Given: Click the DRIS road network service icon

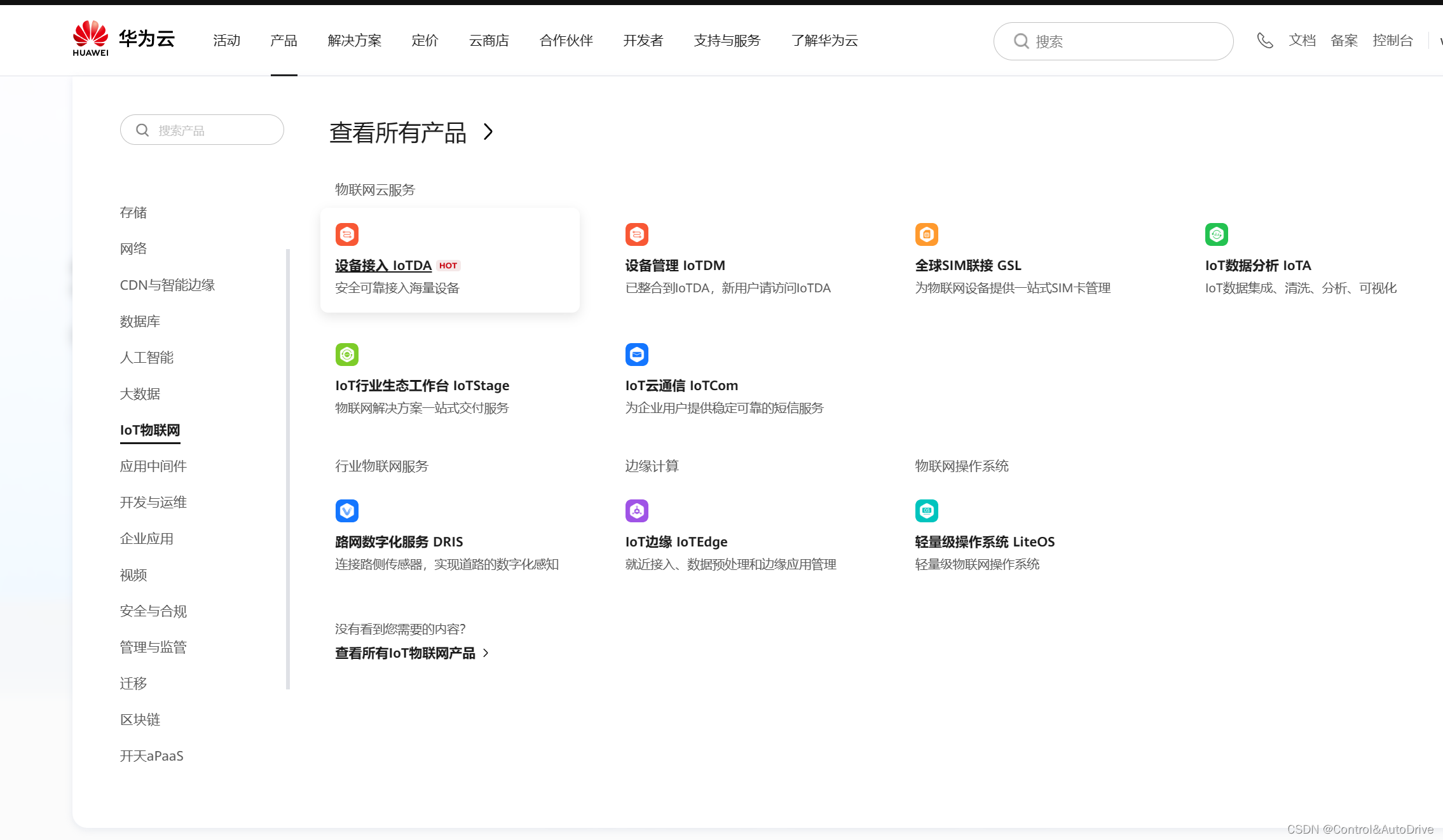Looking at the screenshot, I should point(346,511).
